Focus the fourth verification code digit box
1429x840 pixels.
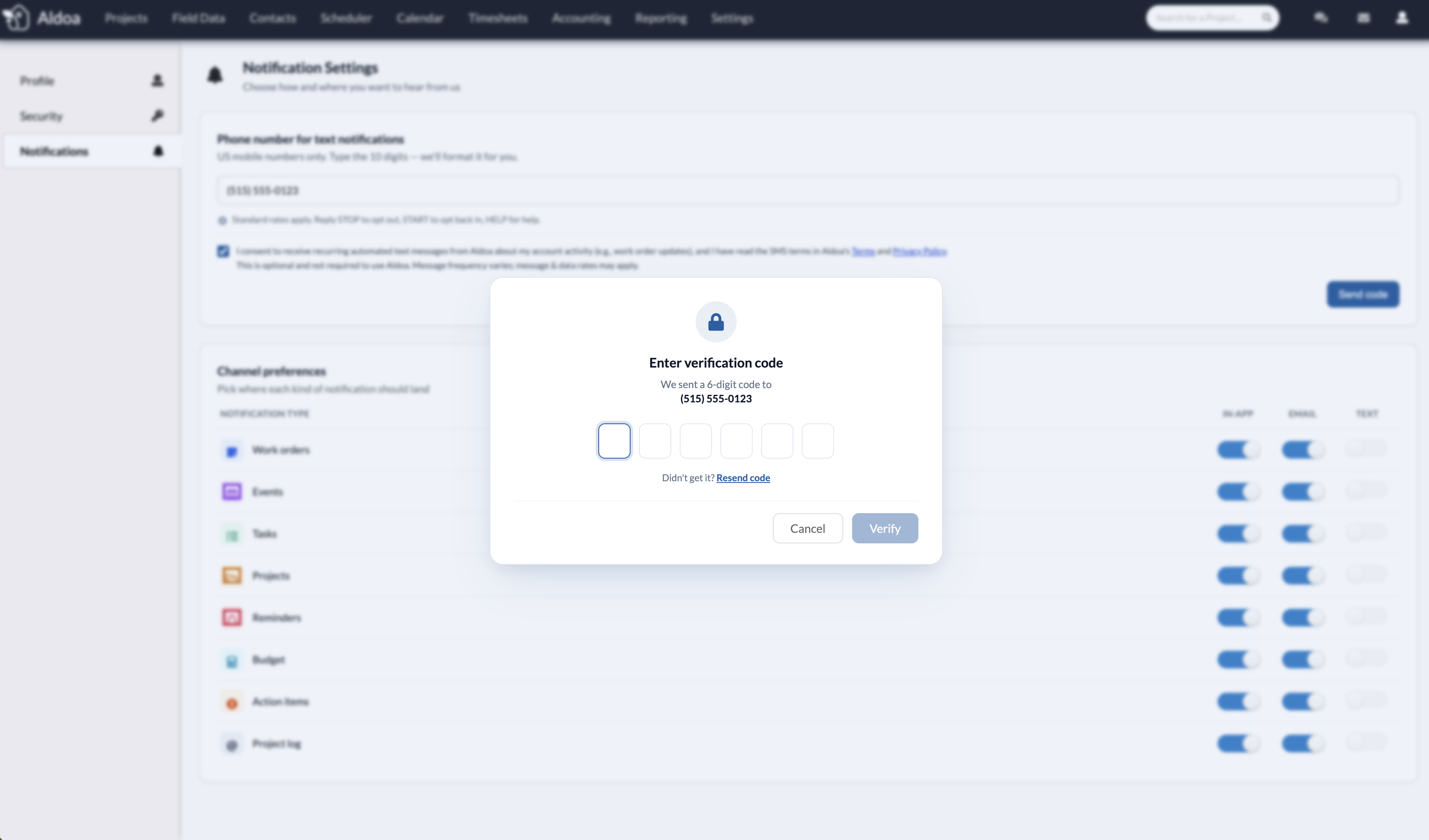[x=736, y=441]
